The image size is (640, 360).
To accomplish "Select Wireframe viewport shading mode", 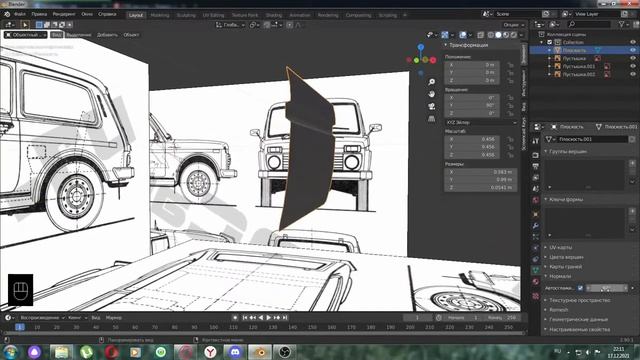I will click(x=491, y=35).
